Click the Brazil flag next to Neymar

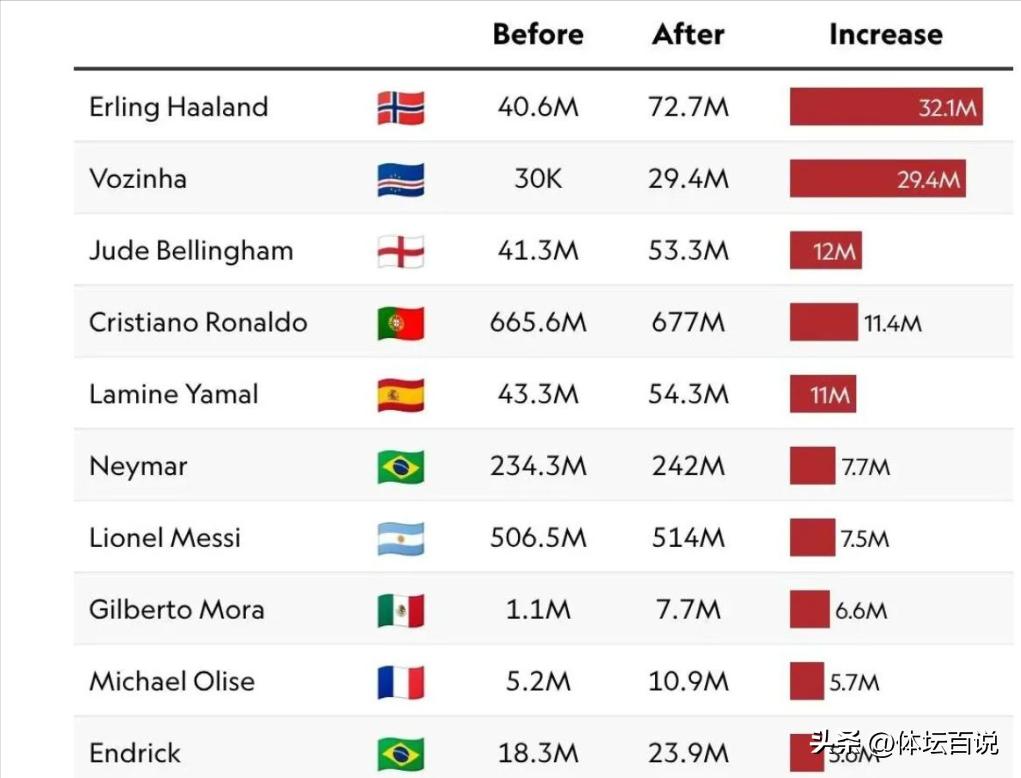400,467
